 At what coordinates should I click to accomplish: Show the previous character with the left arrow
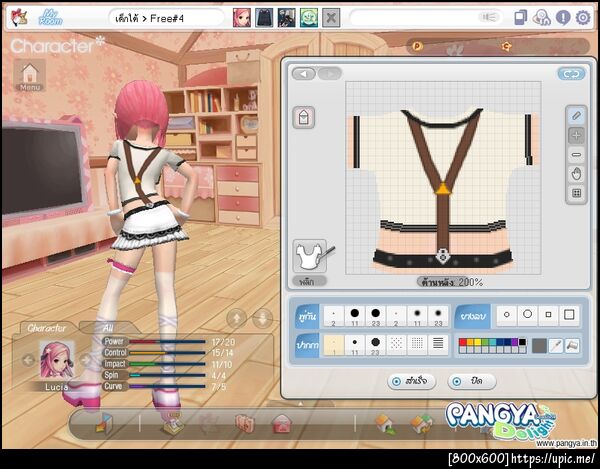[x=28, y=360]
